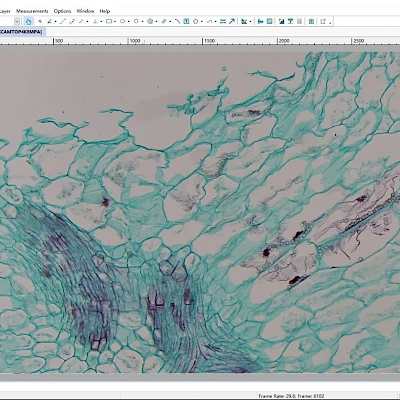The height and width of the screenshot is (400, 400).
Task: Click the 1000 mark on horizontal ruler
Action: [x=135, y=41]
